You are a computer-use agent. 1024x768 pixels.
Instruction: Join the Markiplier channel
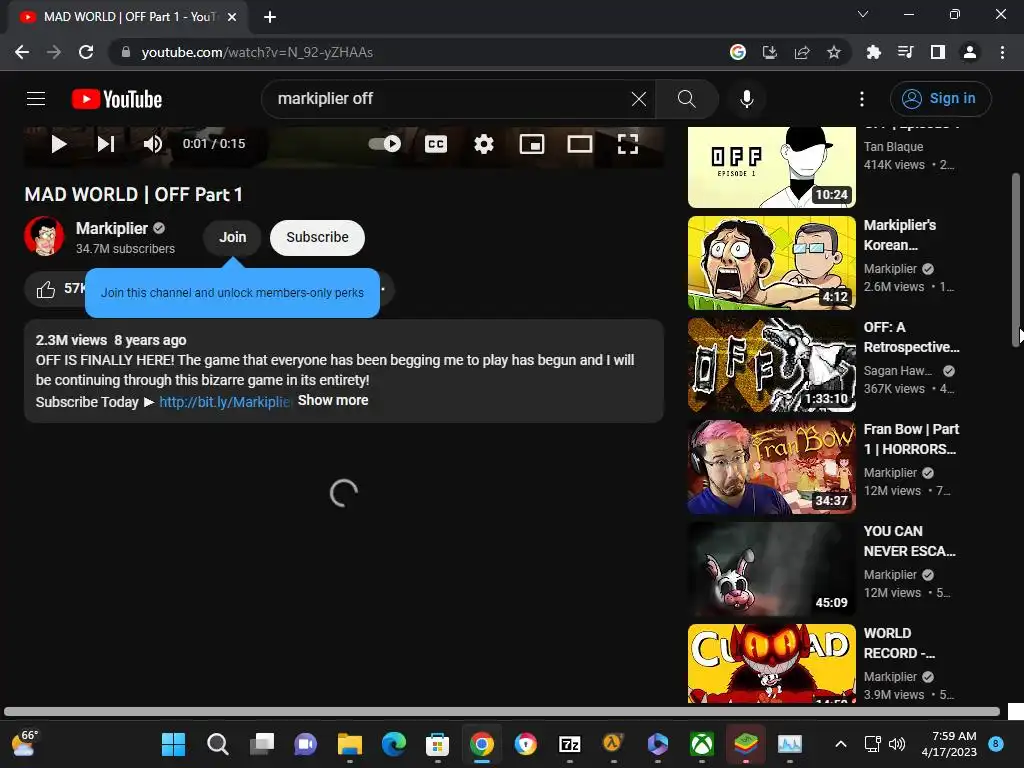pos(232,237)
